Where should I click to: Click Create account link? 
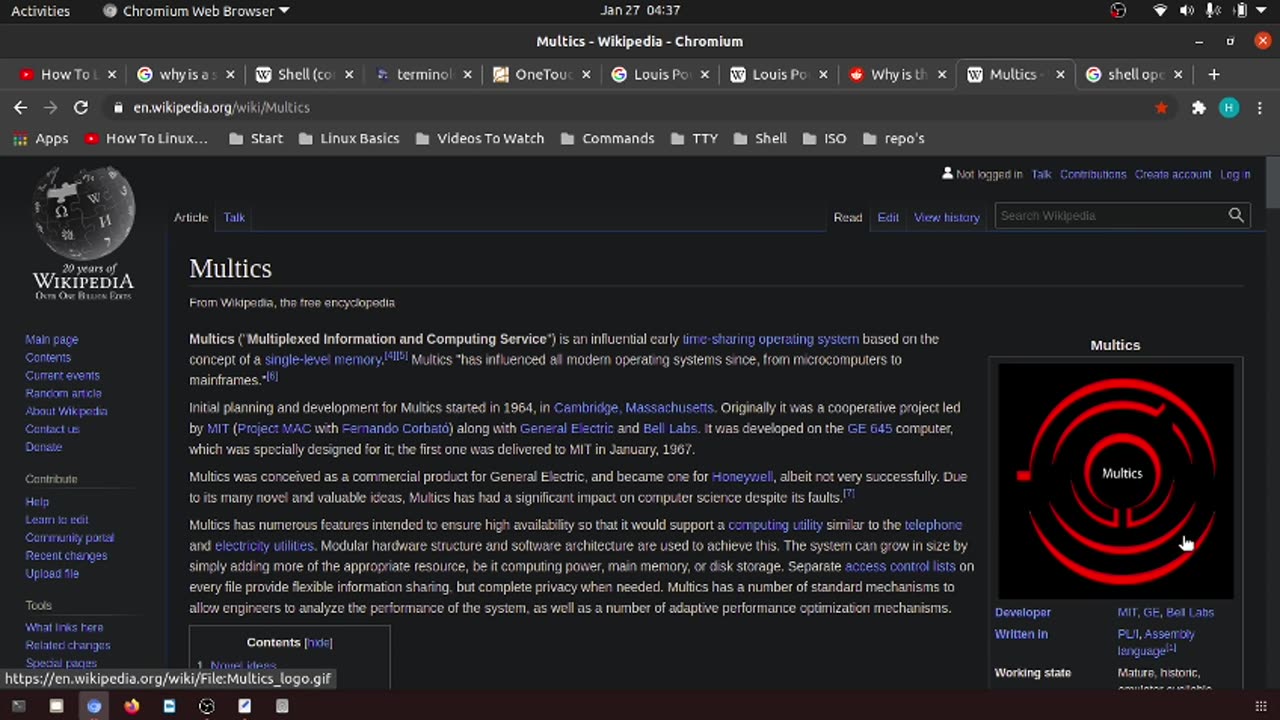1172,174
